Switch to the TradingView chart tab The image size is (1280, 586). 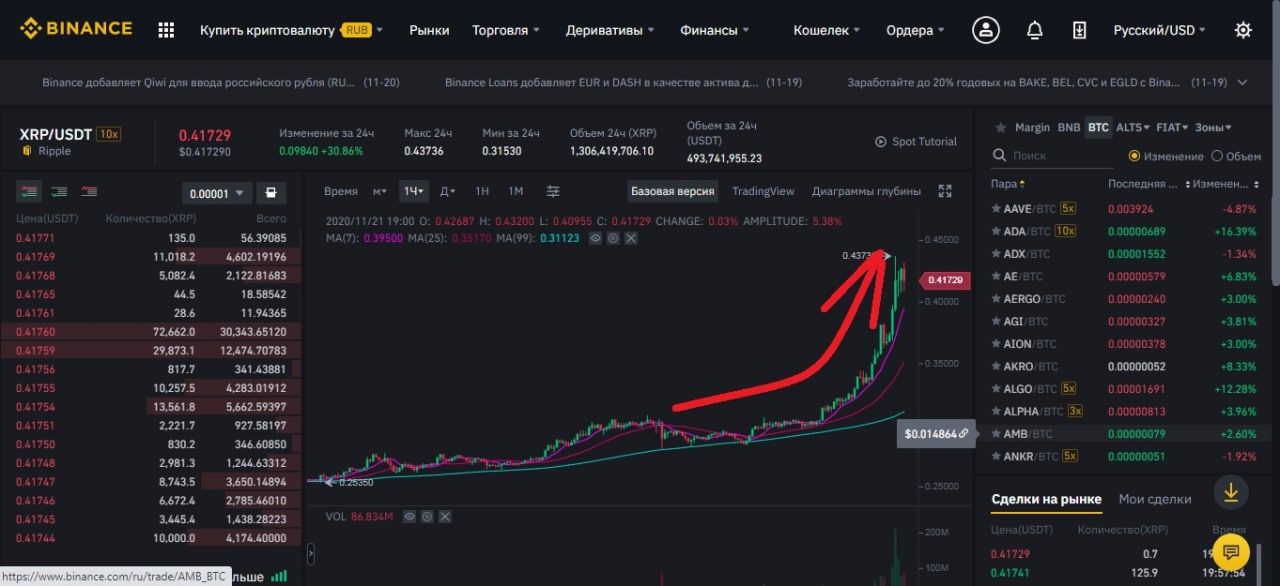[763, 191]
